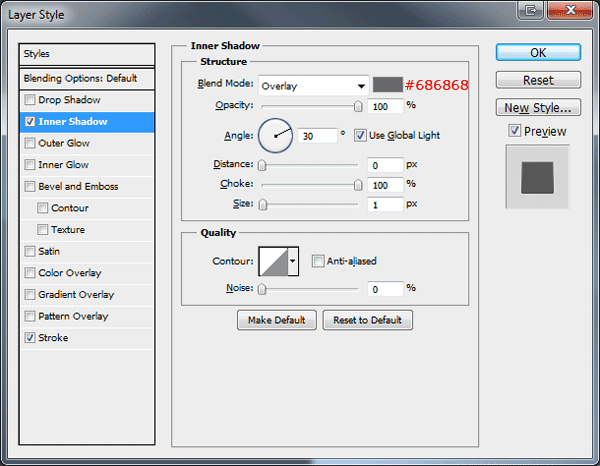Click the window restore icon in title bar
This screenshot has height=466, width=600.
click(x=530, y=10)
